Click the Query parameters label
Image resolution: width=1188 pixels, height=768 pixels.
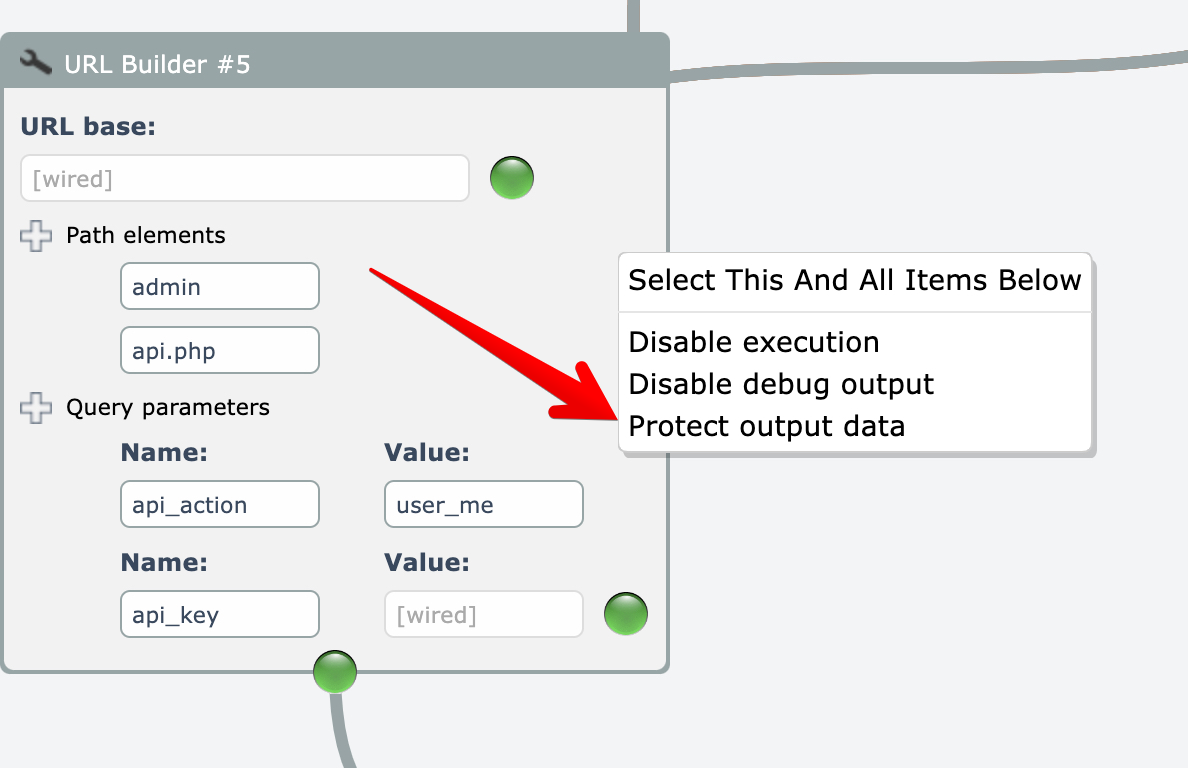click(168, 408)
